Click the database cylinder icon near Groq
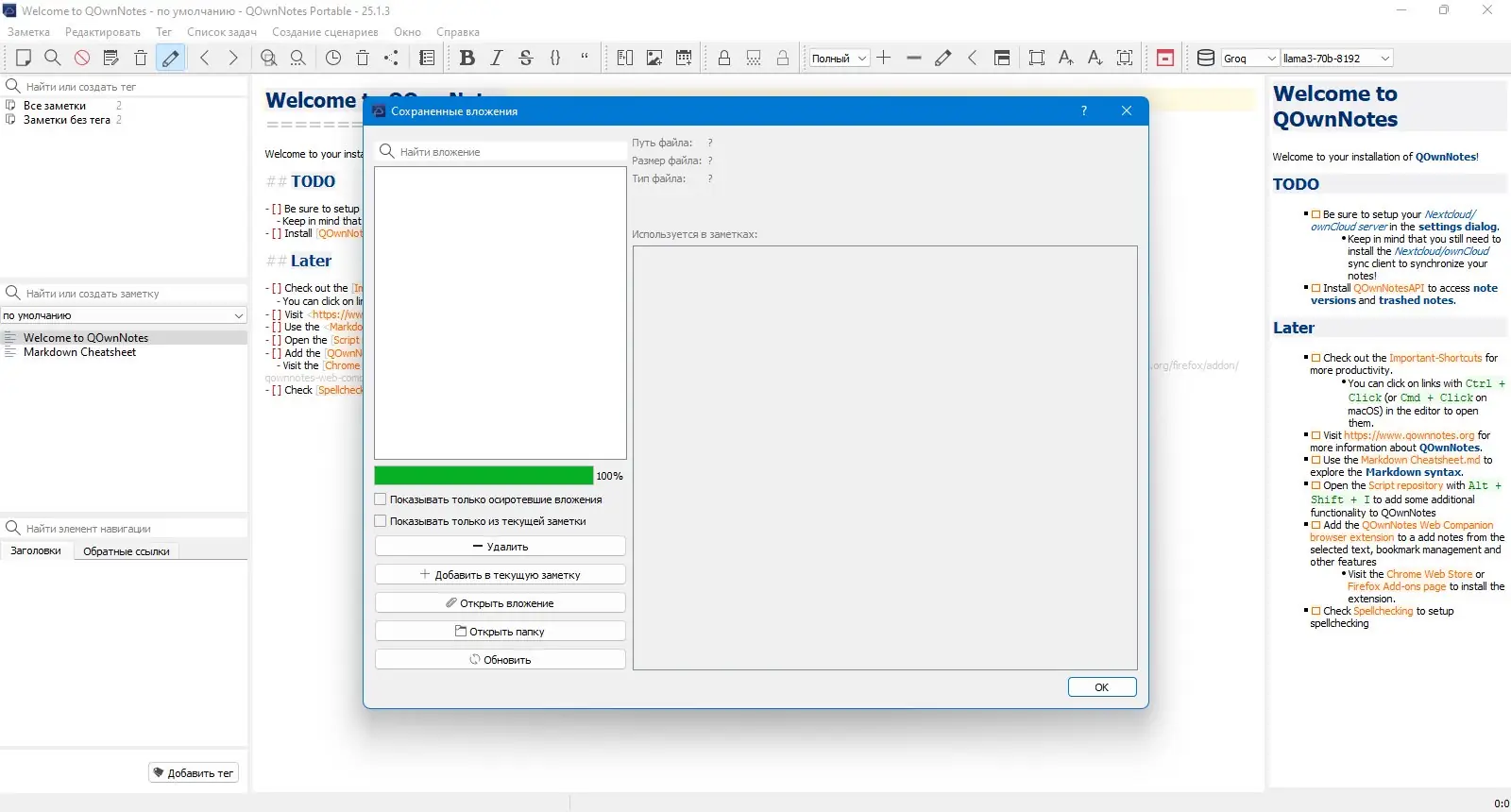Screen dimensions: 1511x812 [x=1206, y=58]
